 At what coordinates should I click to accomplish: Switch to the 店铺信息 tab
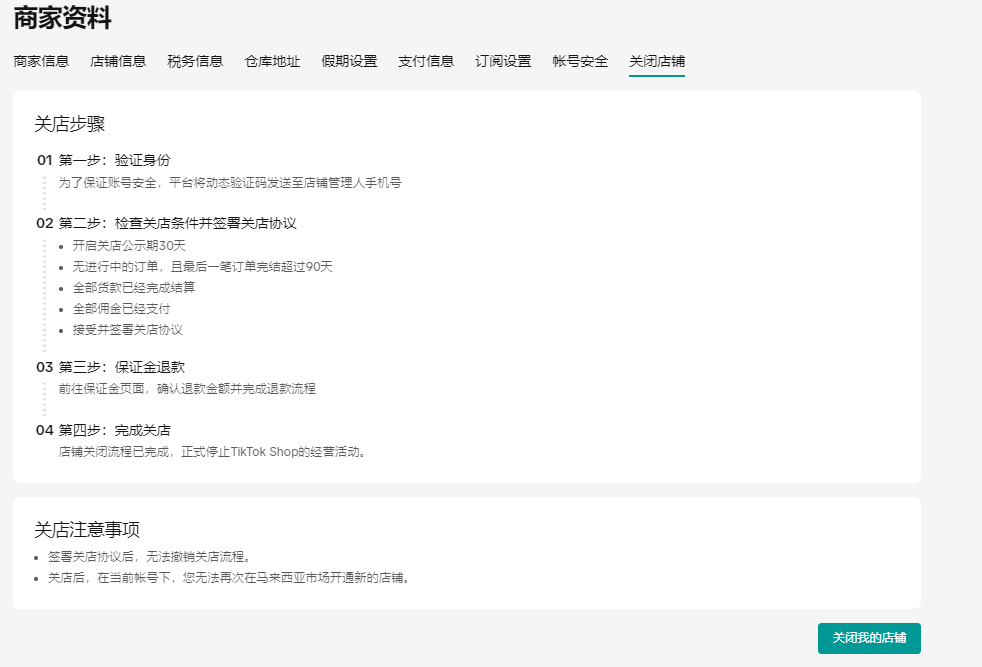pyautogui.click(x=118, y=61)
